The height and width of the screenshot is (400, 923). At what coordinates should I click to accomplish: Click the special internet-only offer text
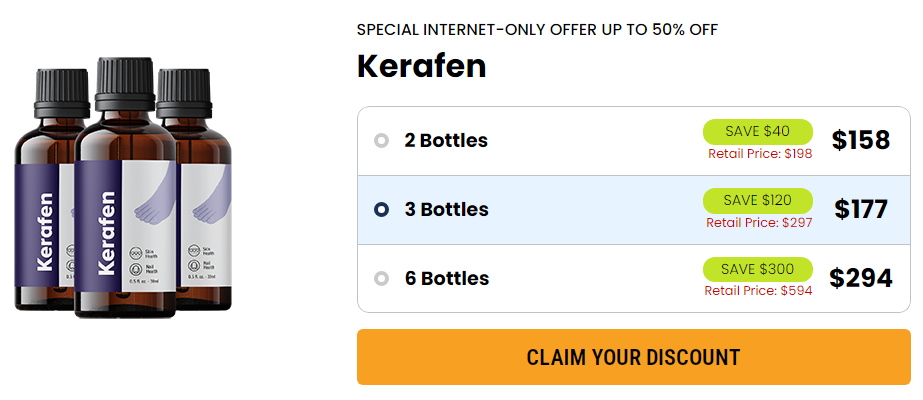537,29
